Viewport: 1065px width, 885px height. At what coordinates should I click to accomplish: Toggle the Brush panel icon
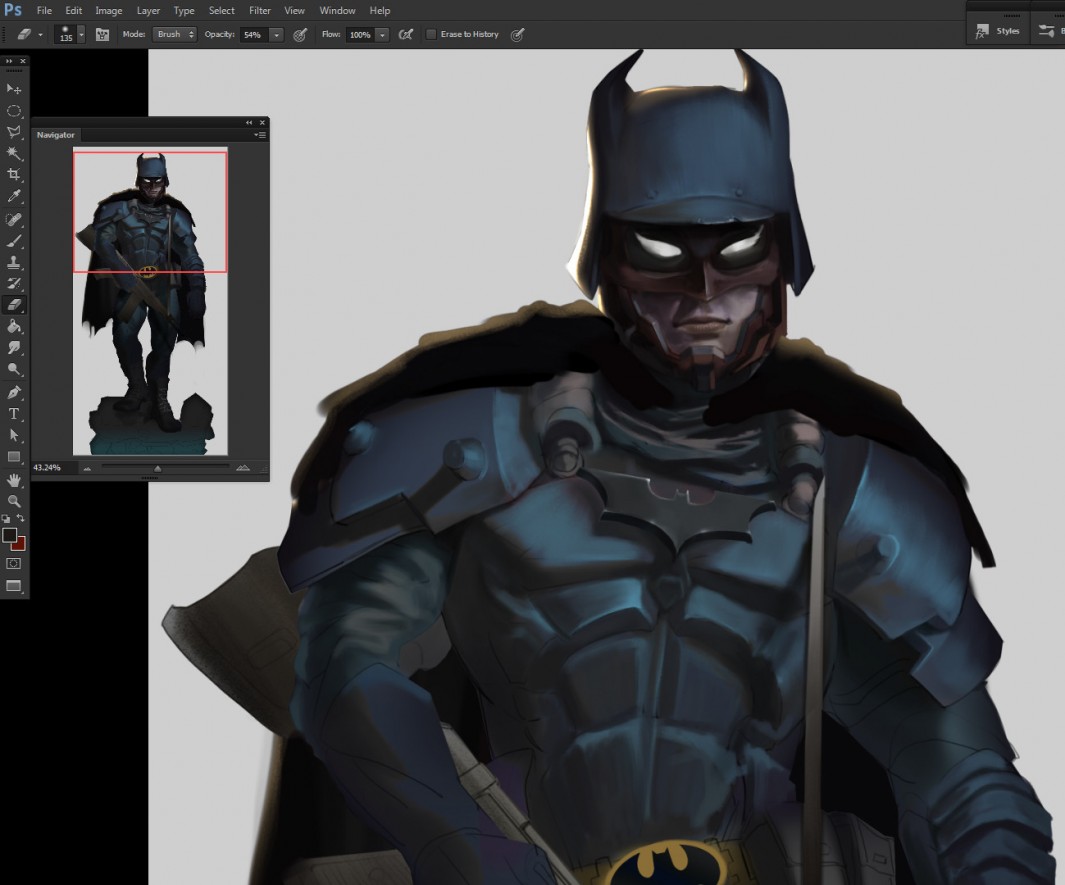[x=102, y=35]
